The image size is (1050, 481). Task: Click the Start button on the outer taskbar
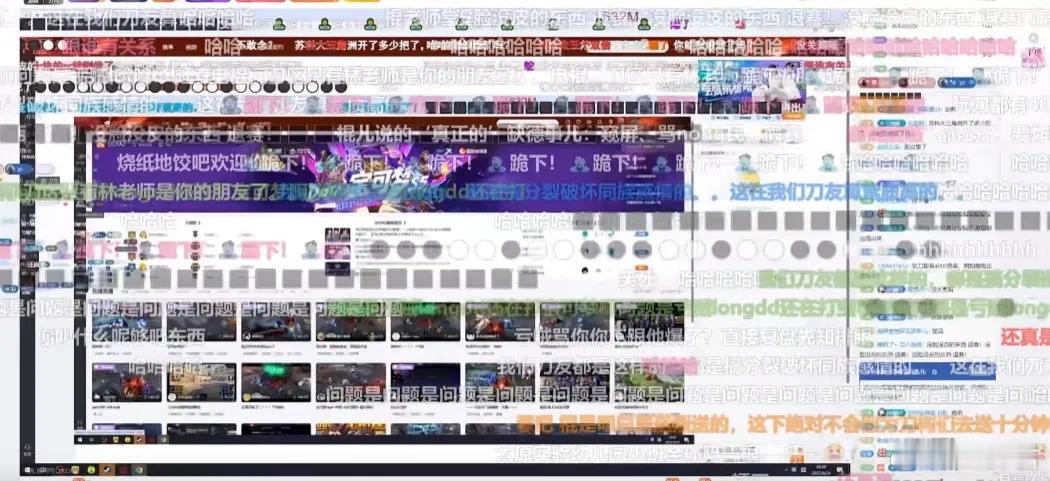[x=27, y=470]
